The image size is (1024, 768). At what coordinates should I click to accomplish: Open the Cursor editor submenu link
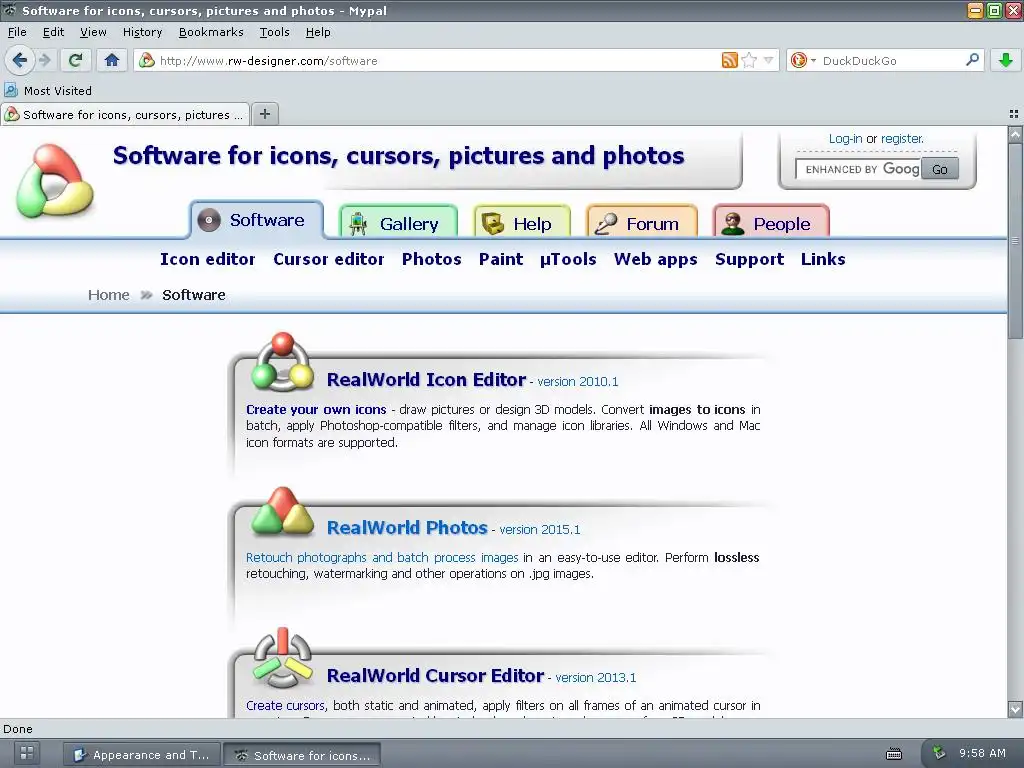coord(328,259)
